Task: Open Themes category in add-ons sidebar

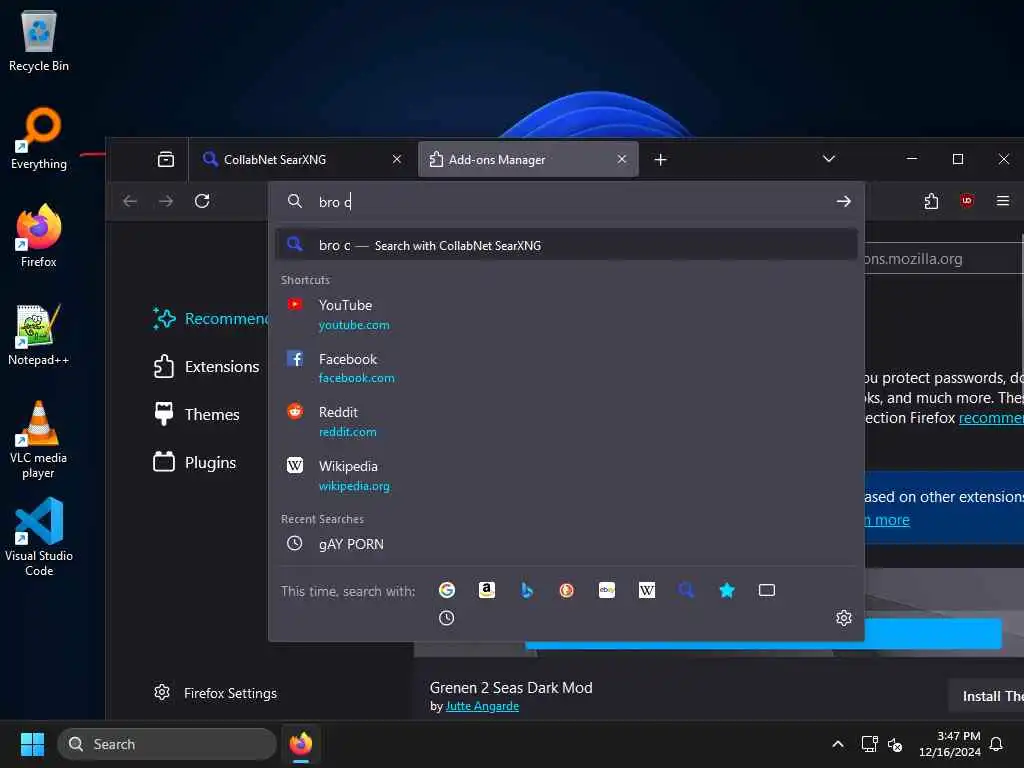Action: tap(197, 414)
